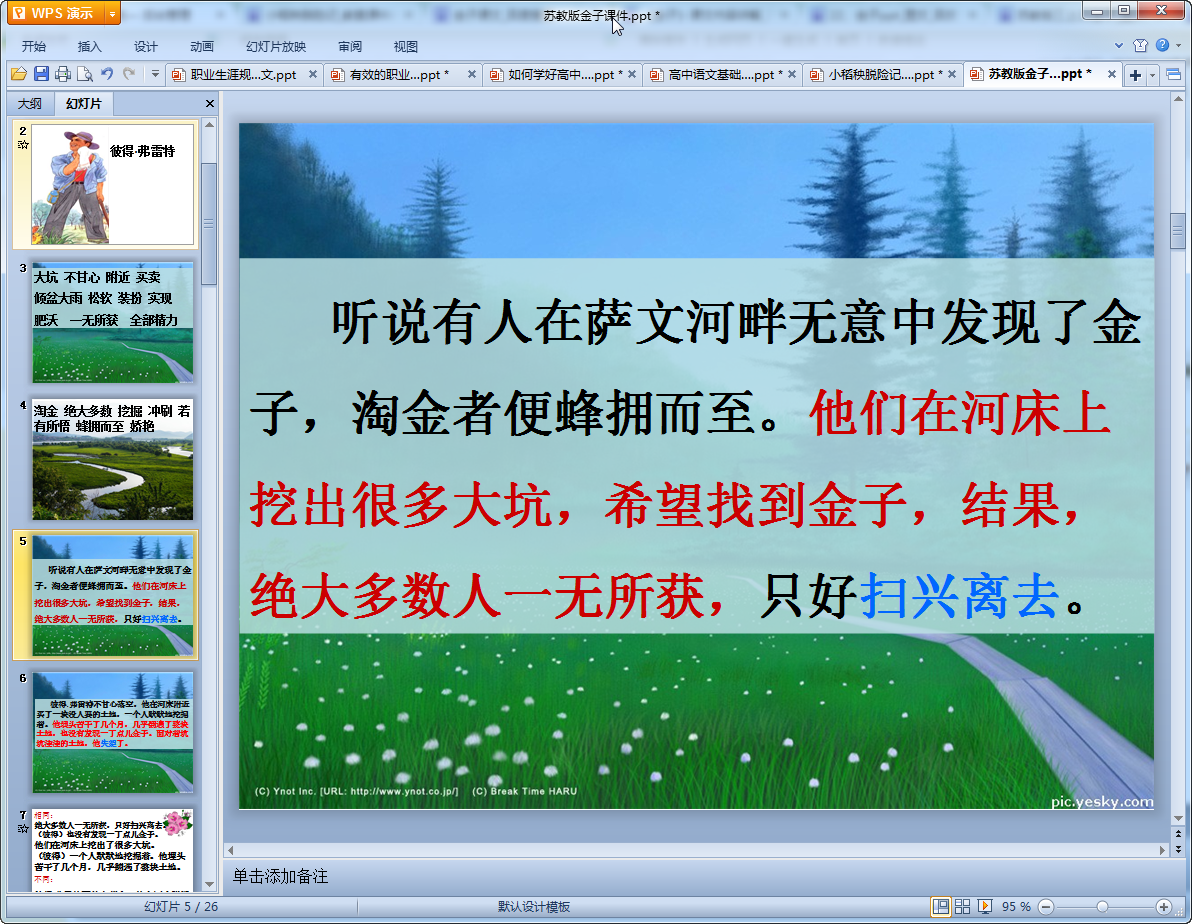Image resolution: width=1192 pixels, height=924 pixels.
Task: Select slide 5 thumbnail
Action: 113,595
